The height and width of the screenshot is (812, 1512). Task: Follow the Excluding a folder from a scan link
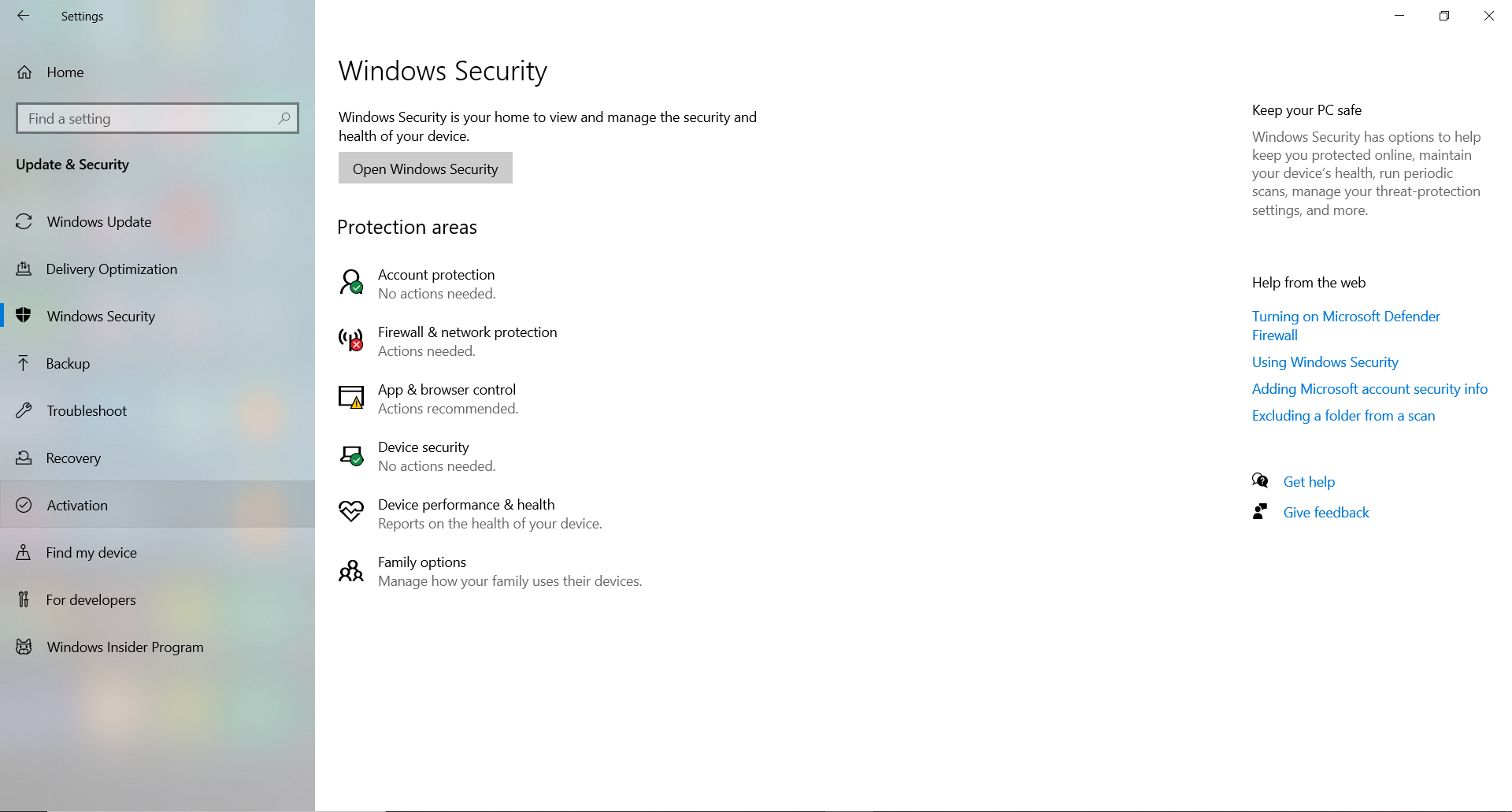click(1343, 416)
